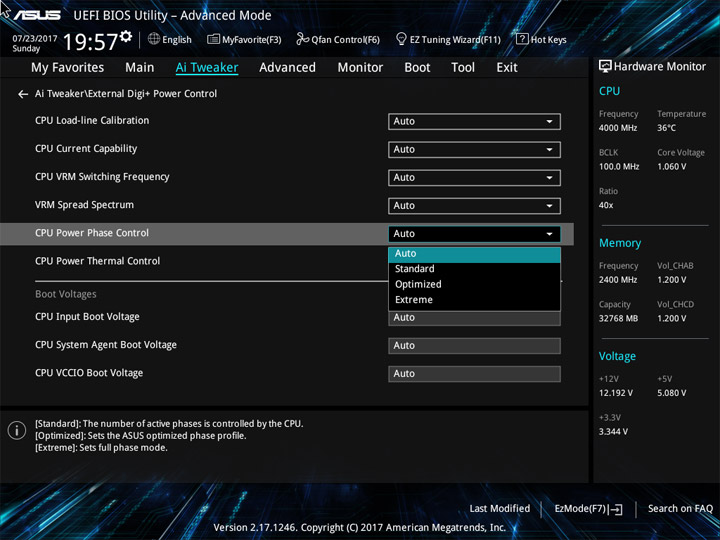The image size is (720, 540).
Task: Click the gear icon next to the clock
Action: click(x=126, y=36)
